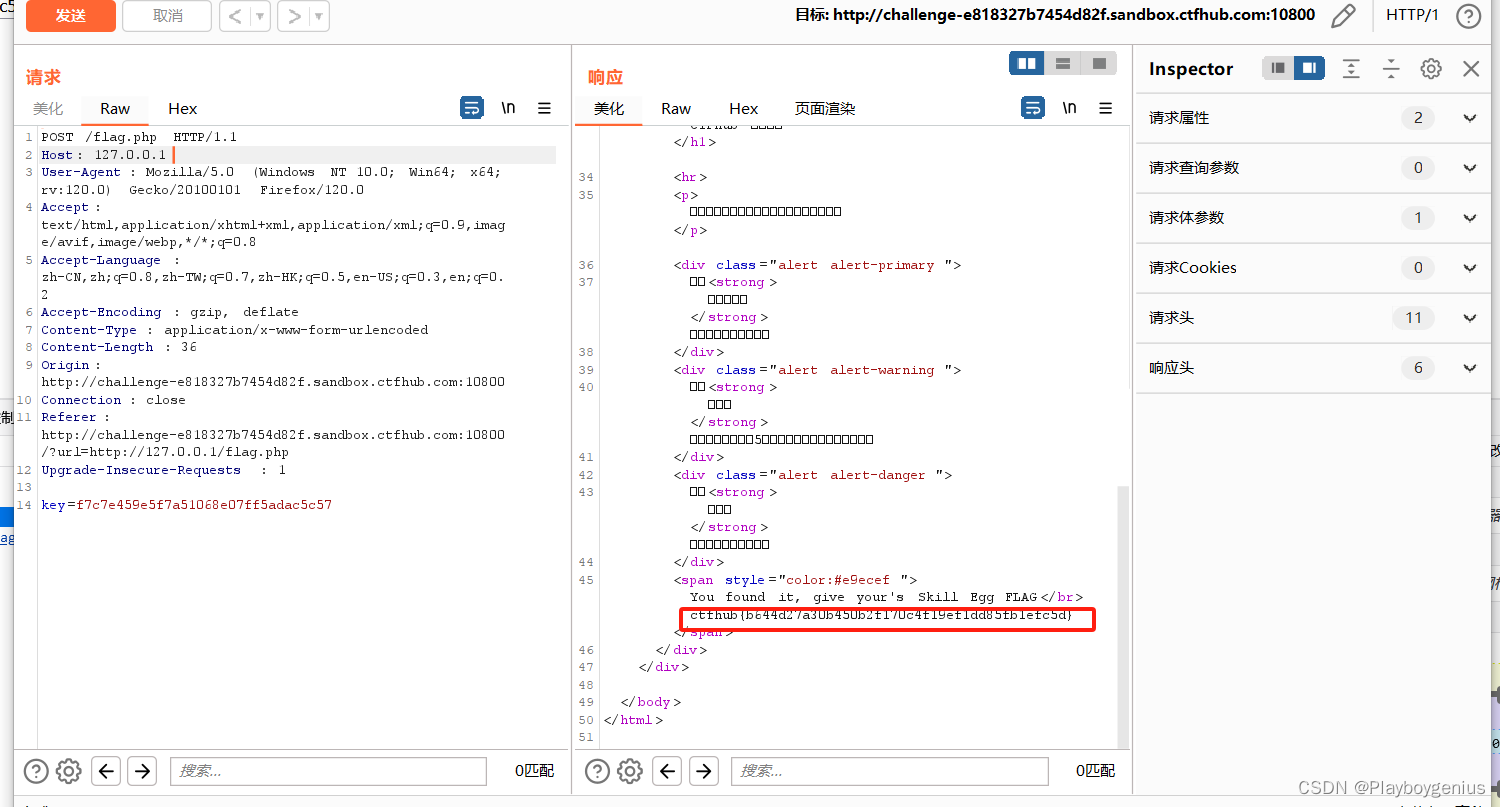This screenshot has width=1500, height=807.
Task: Click the ctfhub flag text in response
Action: point(881,615)
